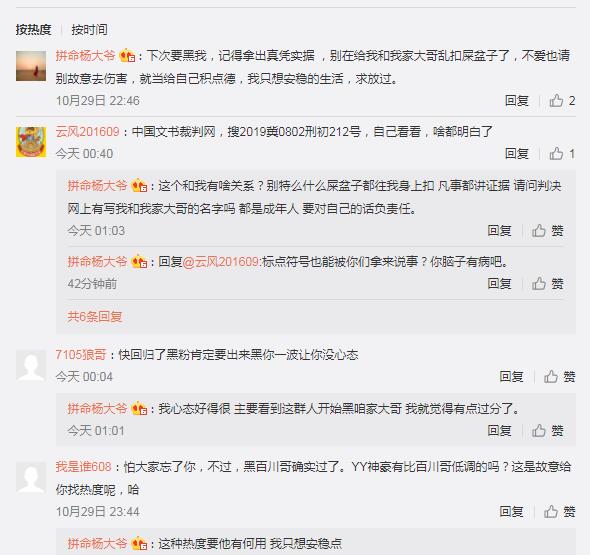Click thumbs-up on the 今天 01:03 reply
The width and height of the screenshot is (590, 555).
tap(547, 231)
